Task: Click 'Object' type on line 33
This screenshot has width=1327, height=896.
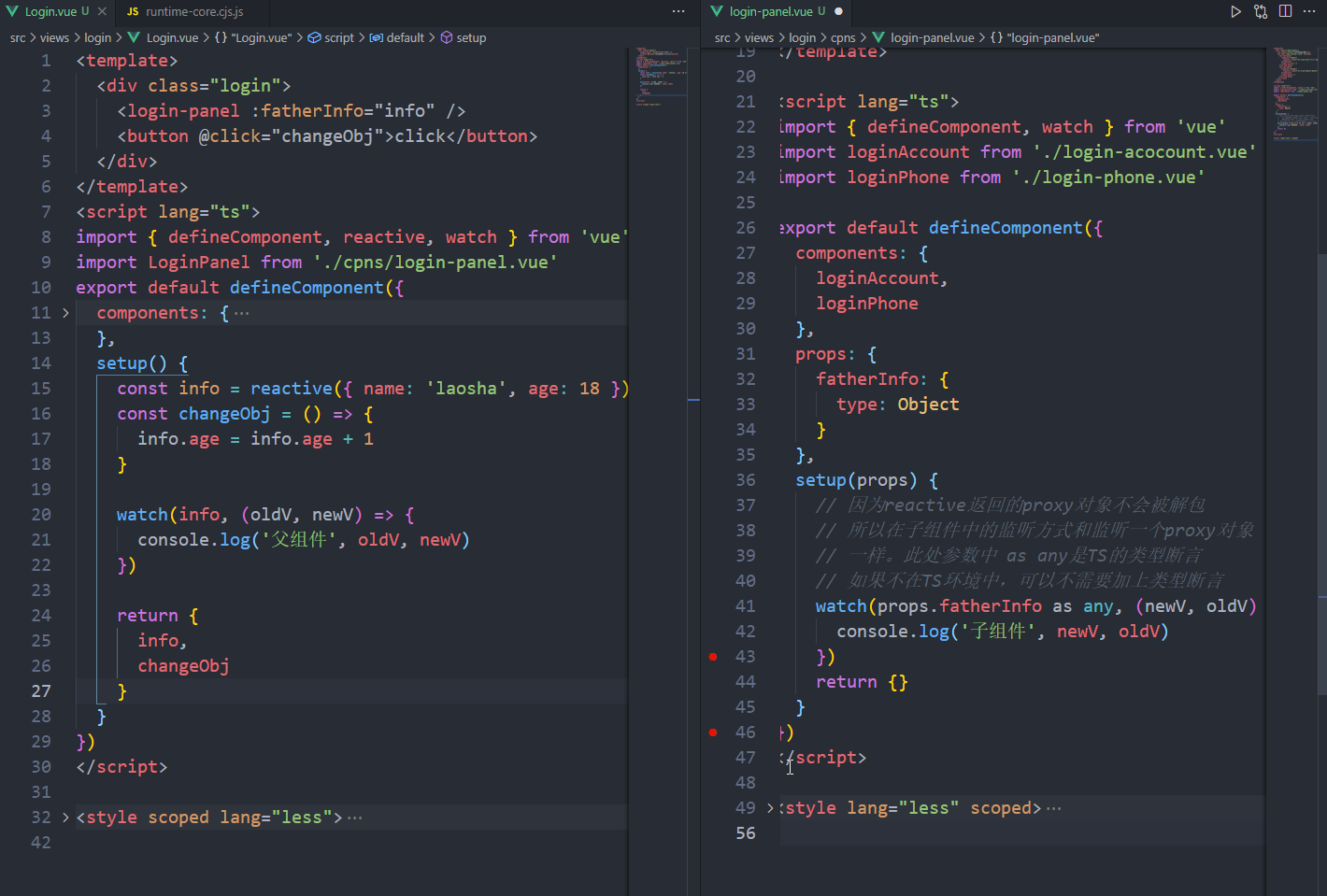Action: pyautogui.click(x=928, y=405)
